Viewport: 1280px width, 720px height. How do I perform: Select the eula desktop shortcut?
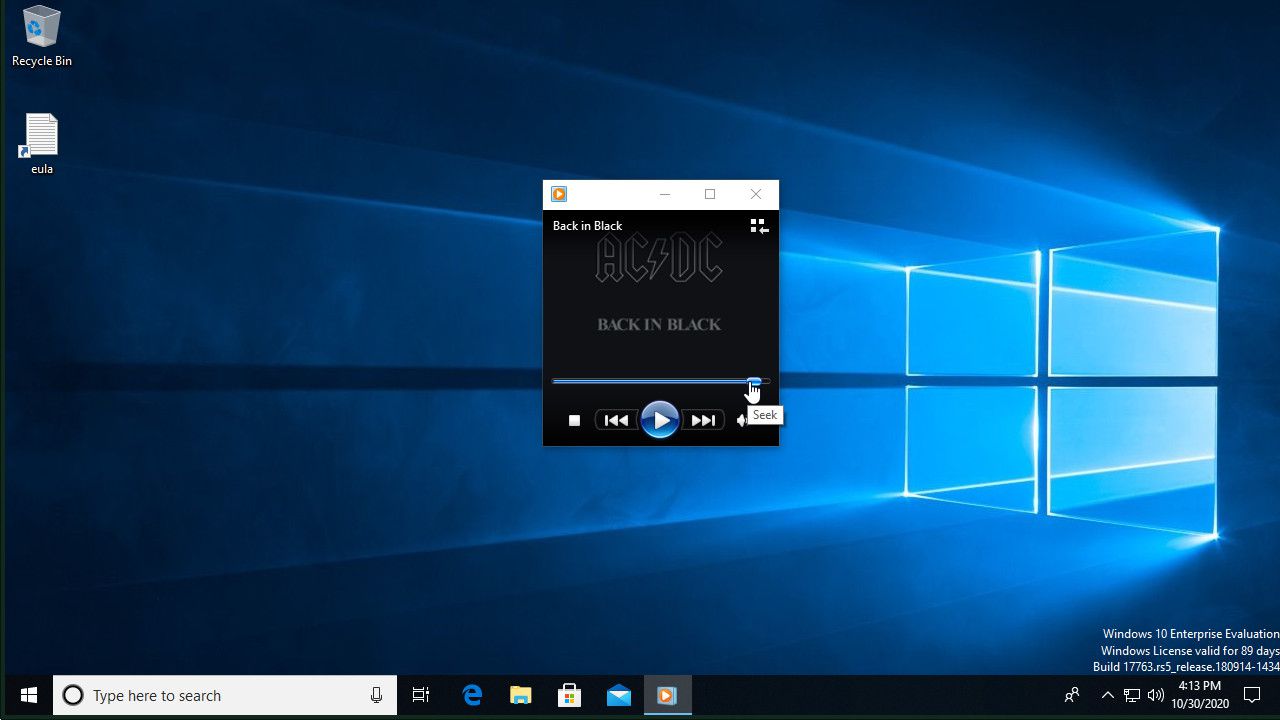[42, 144]
